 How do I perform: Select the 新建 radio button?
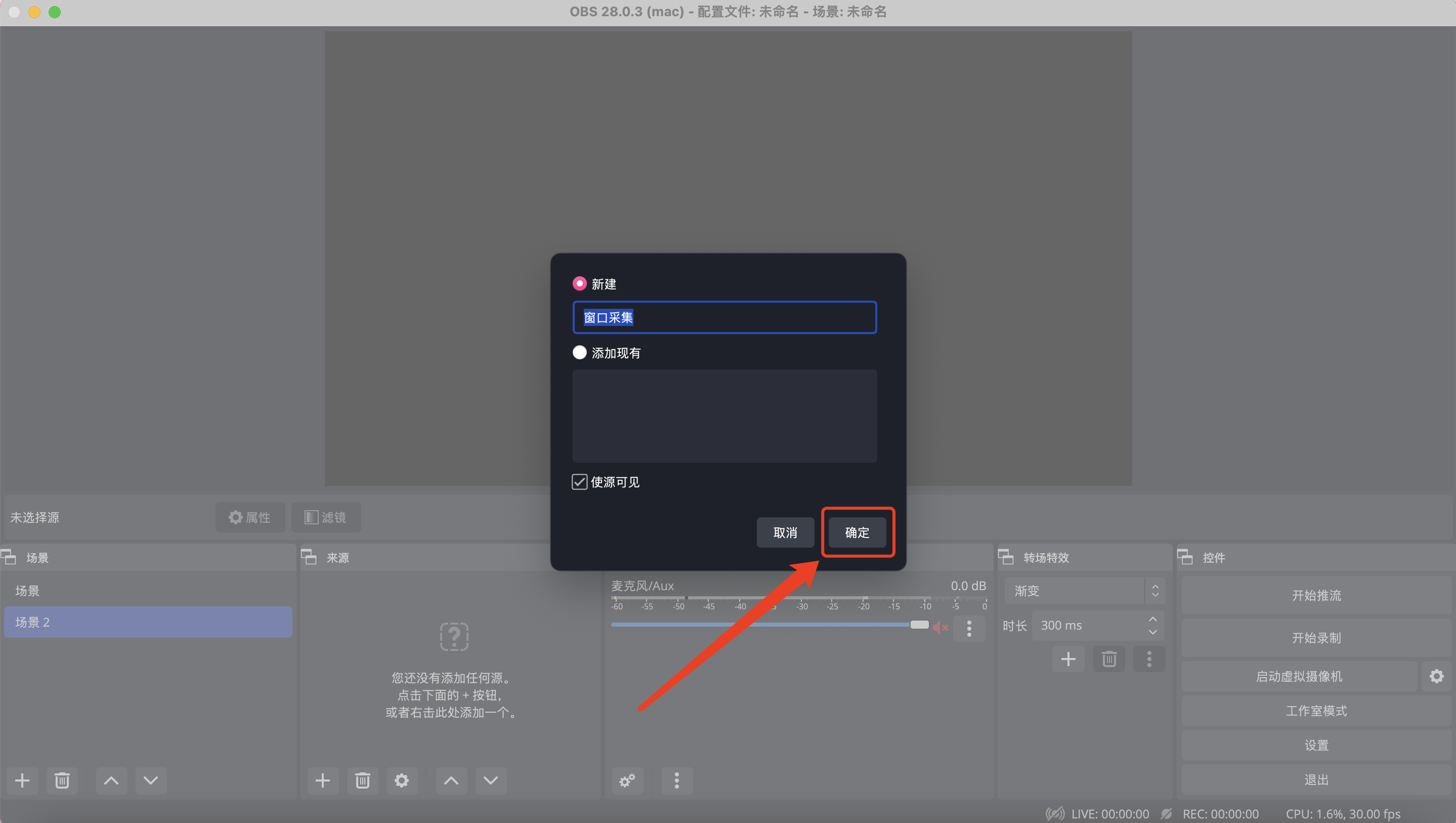pyautogui.click(x=579, y=283)
